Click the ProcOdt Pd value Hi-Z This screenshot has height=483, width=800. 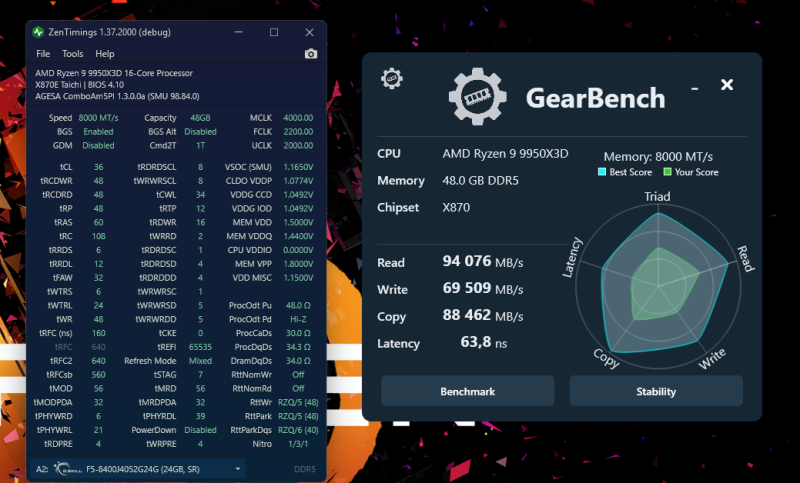pos(298,319)
